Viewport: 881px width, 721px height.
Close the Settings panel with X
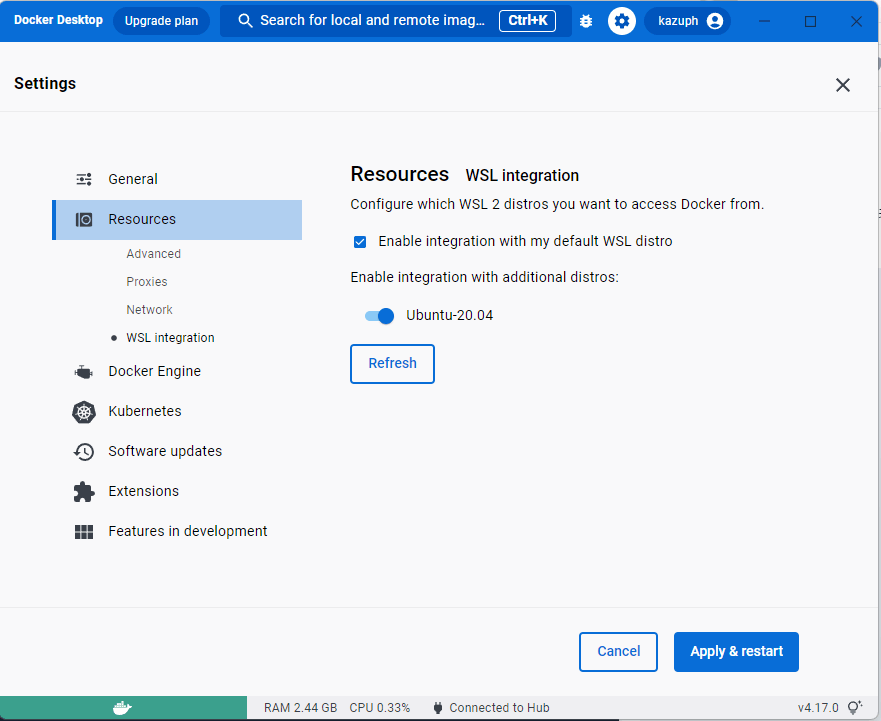(x=842, y=85)
